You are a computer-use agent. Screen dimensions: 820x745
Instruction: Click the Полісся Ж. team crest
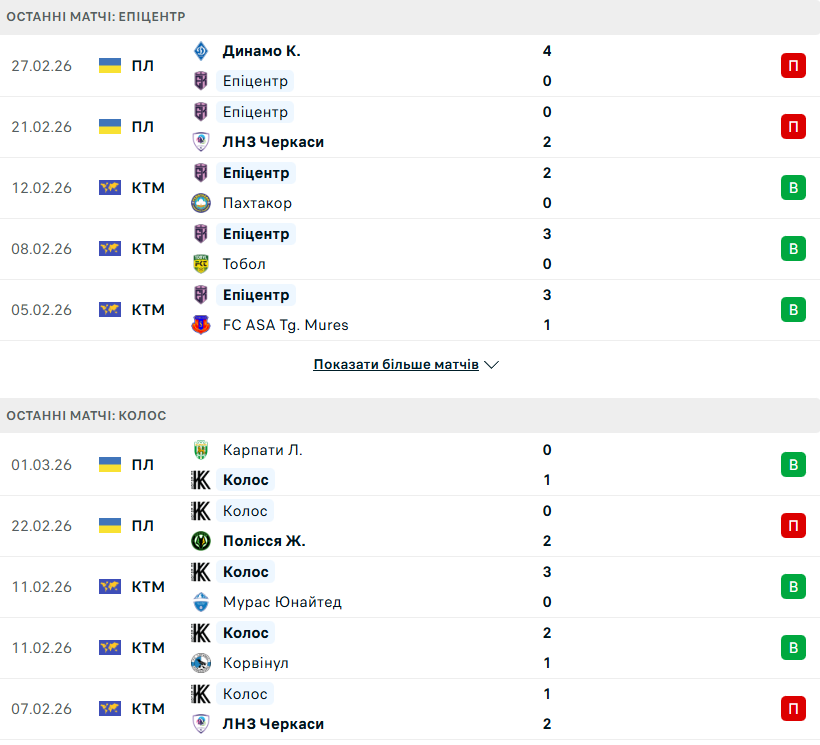(201, 541)
